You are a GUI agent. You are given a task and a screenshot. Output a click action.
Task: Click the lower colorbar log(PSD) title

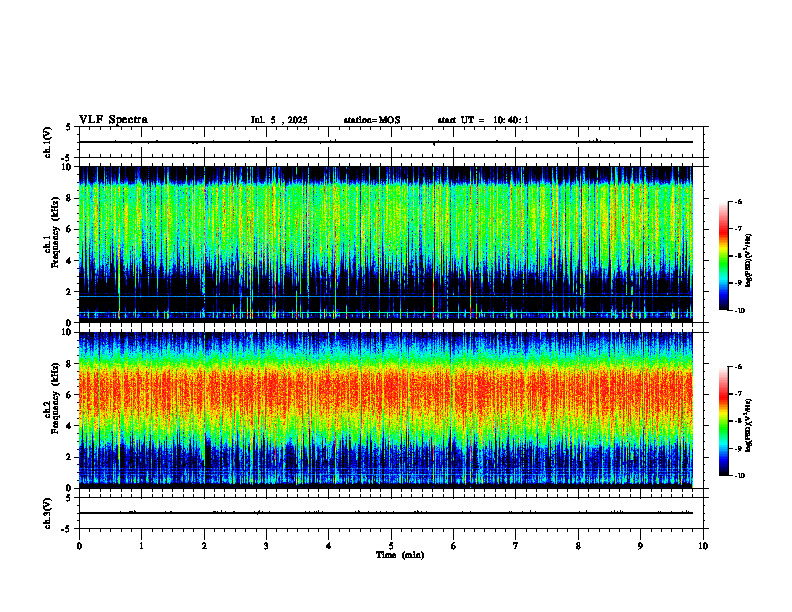coord(749,424)
